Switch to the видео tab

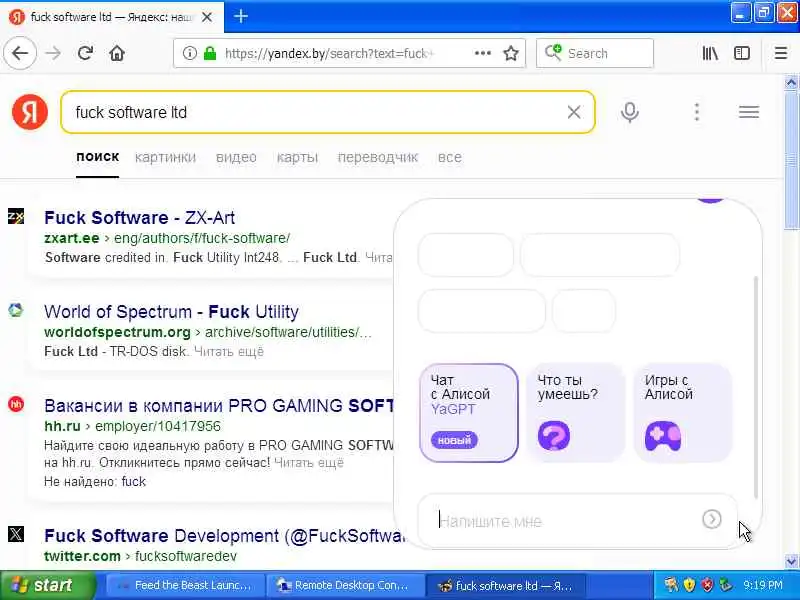click(236, 157)
